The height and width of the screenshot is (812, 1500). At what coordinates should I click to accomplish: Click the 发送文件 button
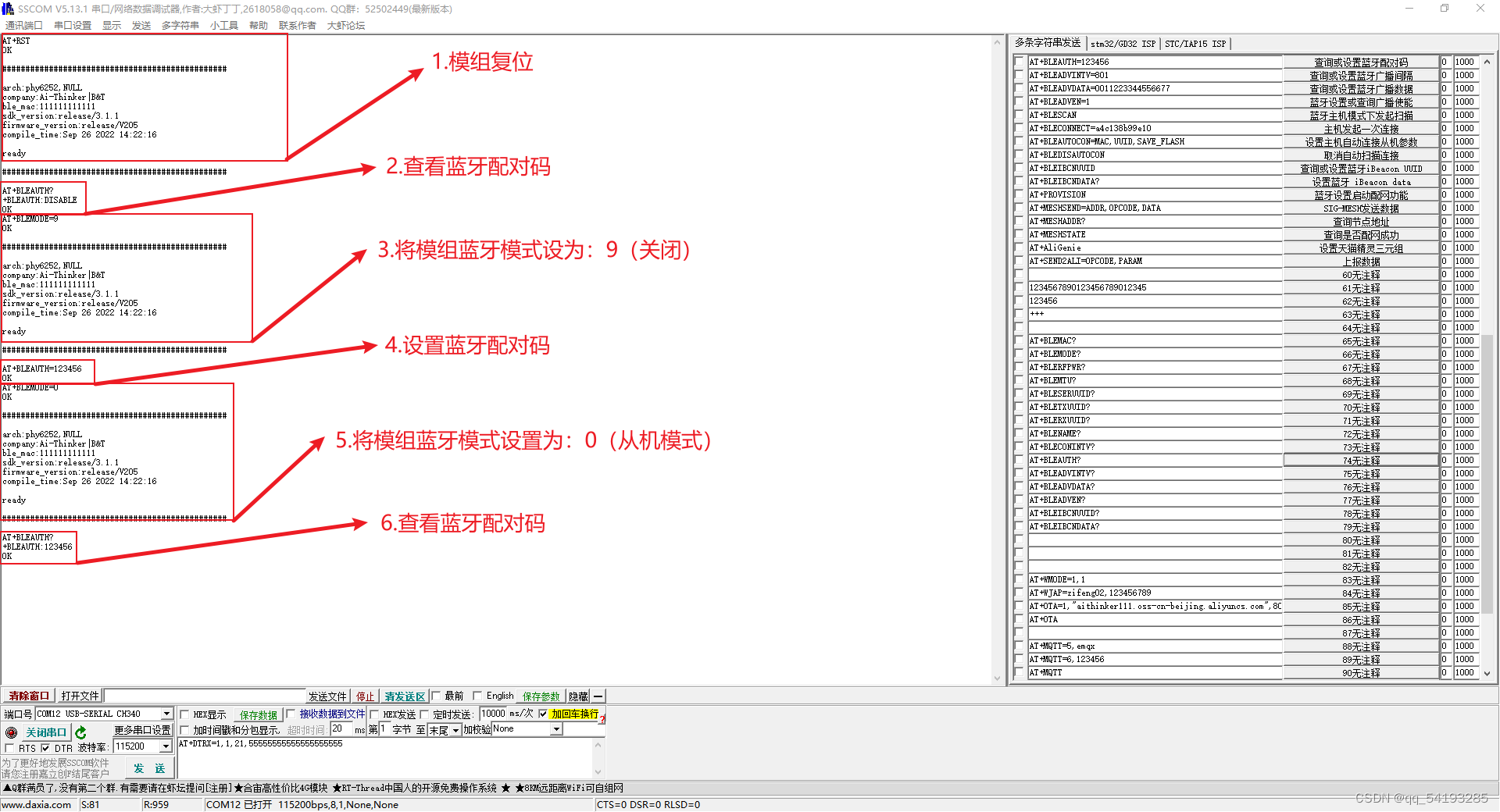(327, 696)
